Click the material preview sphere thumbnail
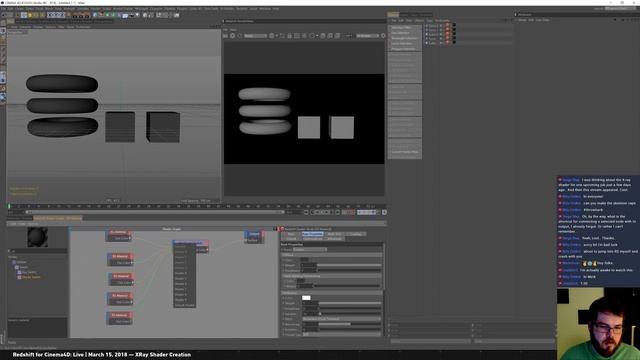Image resolution: width=640 pixels, height=360 pixels. 38,237
